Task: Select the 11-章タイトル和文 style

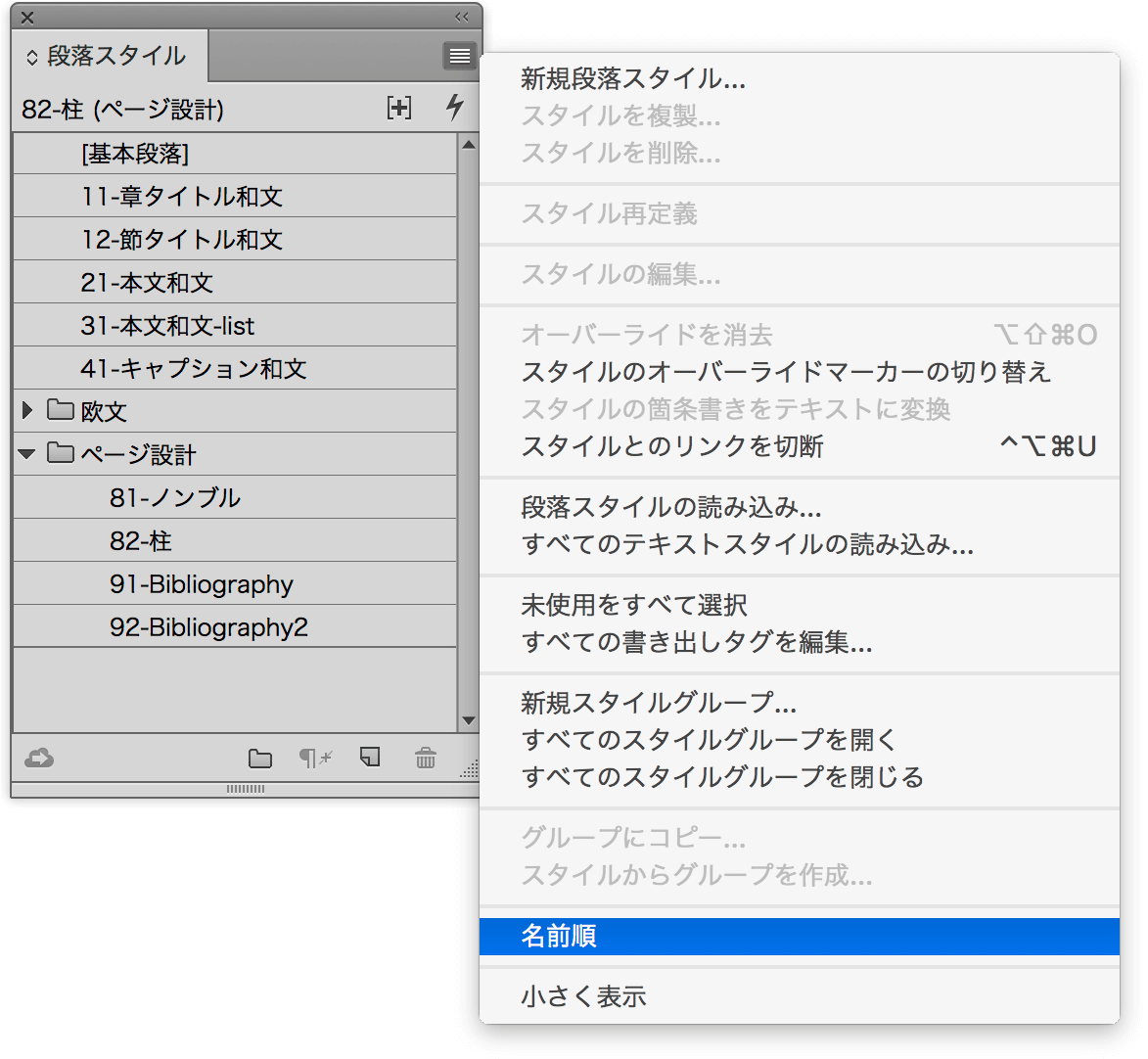Action: click(x=235, y=196)
